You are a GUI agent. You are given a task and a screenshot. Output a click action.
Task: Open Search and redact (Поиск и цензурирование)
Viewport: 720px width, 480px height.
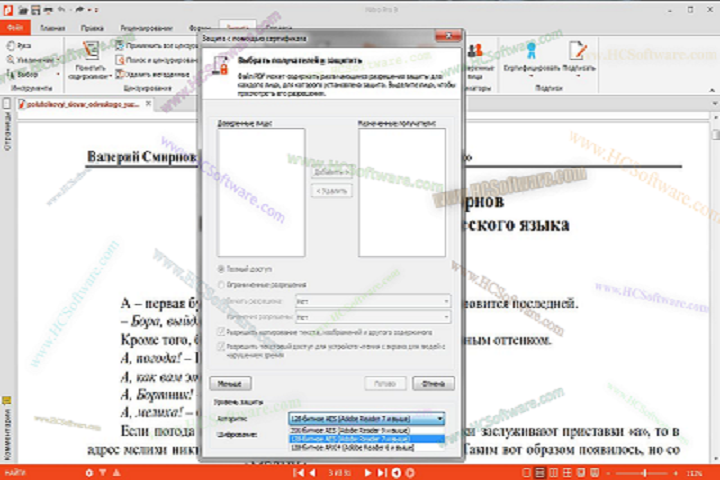(157, 60)
